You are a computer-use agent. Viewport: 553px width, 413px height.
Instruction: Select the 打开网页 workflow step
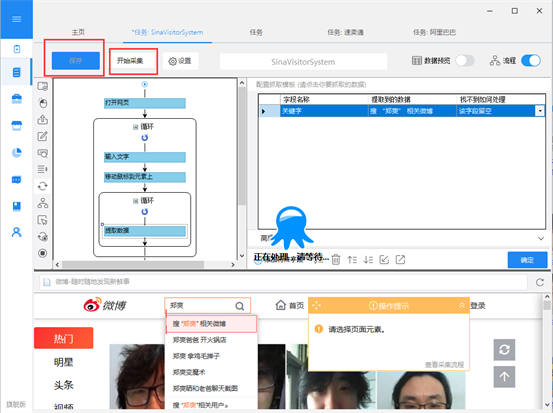145,103
